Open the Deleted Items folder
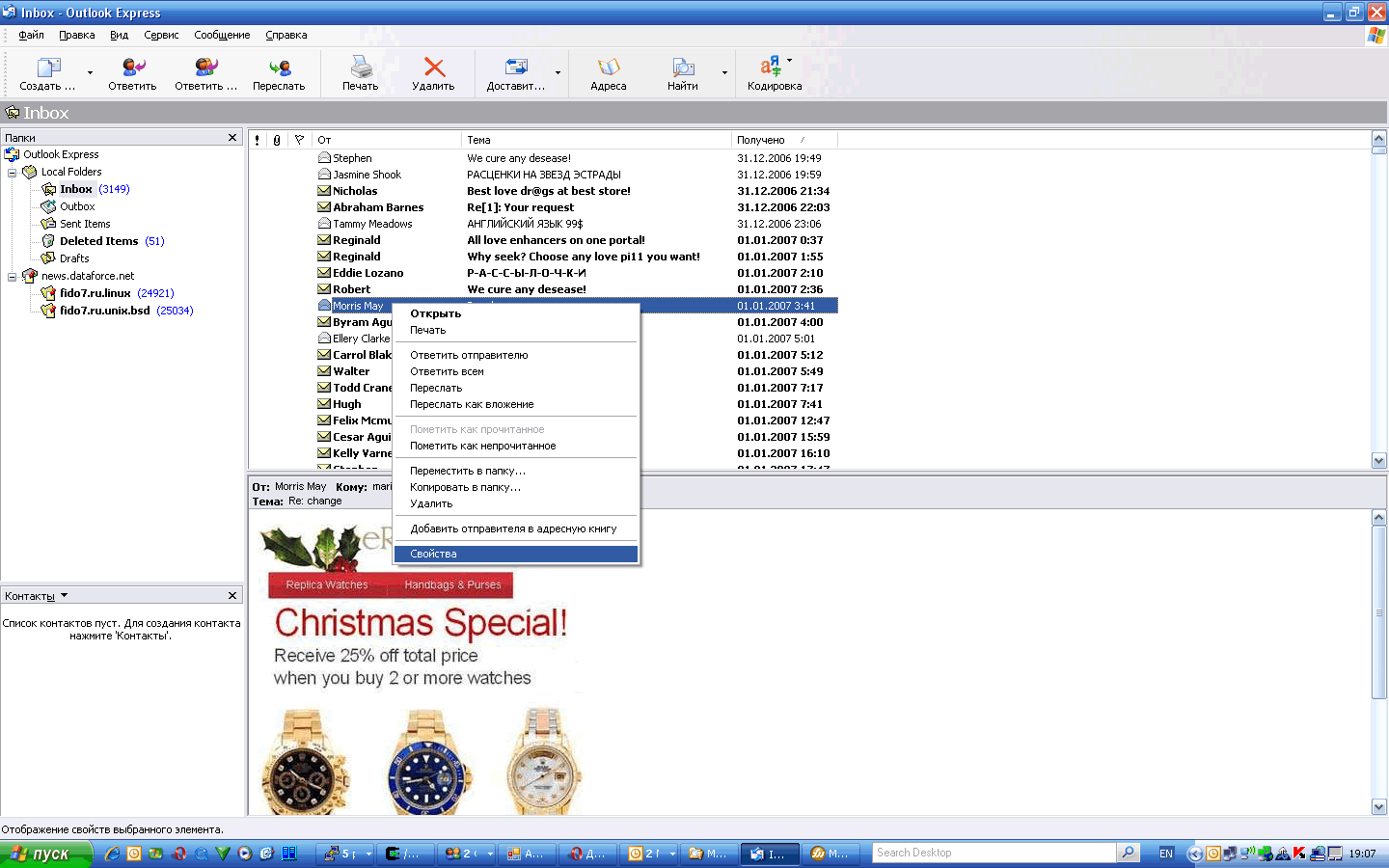The width and height of the screenshot is (1389, 868). coord(98,241)
